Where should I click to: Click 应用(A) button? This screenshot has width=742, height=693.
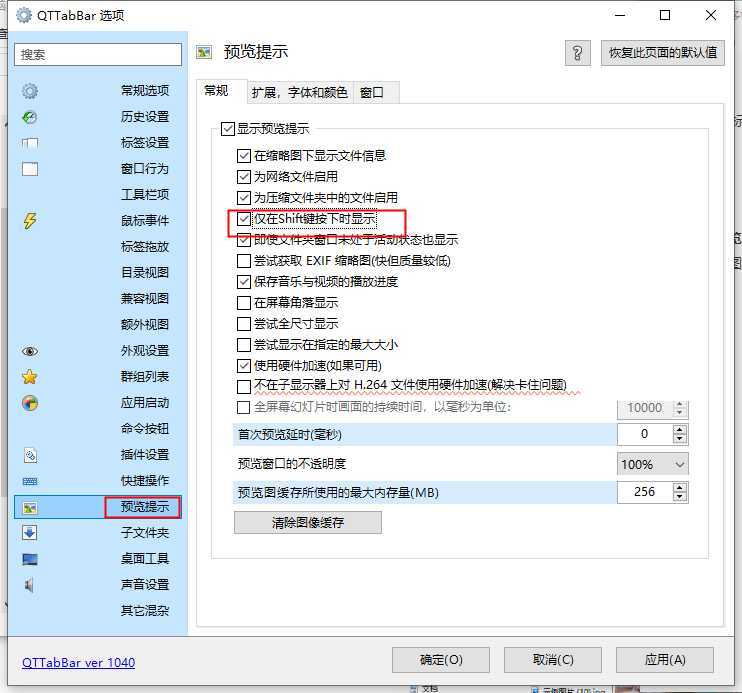(x=665, y=660)
